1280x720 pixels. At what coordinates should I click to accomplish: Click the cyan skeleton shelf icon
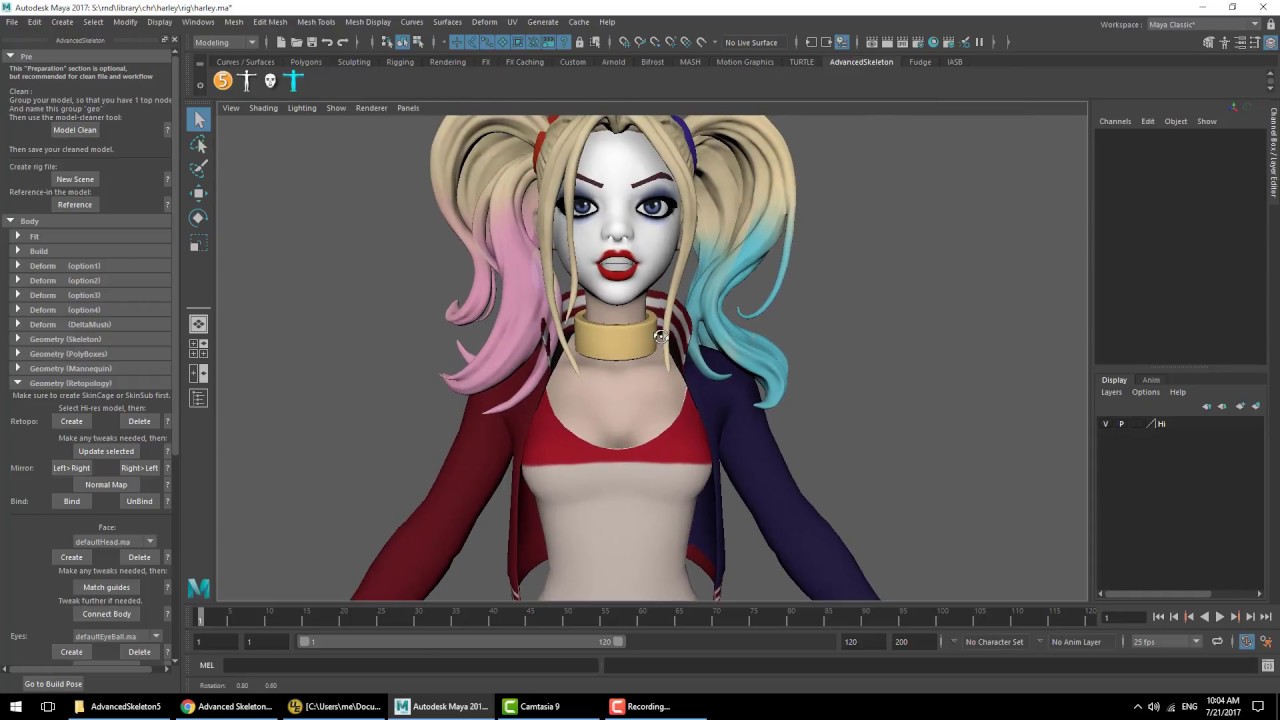tap(294, 81)
